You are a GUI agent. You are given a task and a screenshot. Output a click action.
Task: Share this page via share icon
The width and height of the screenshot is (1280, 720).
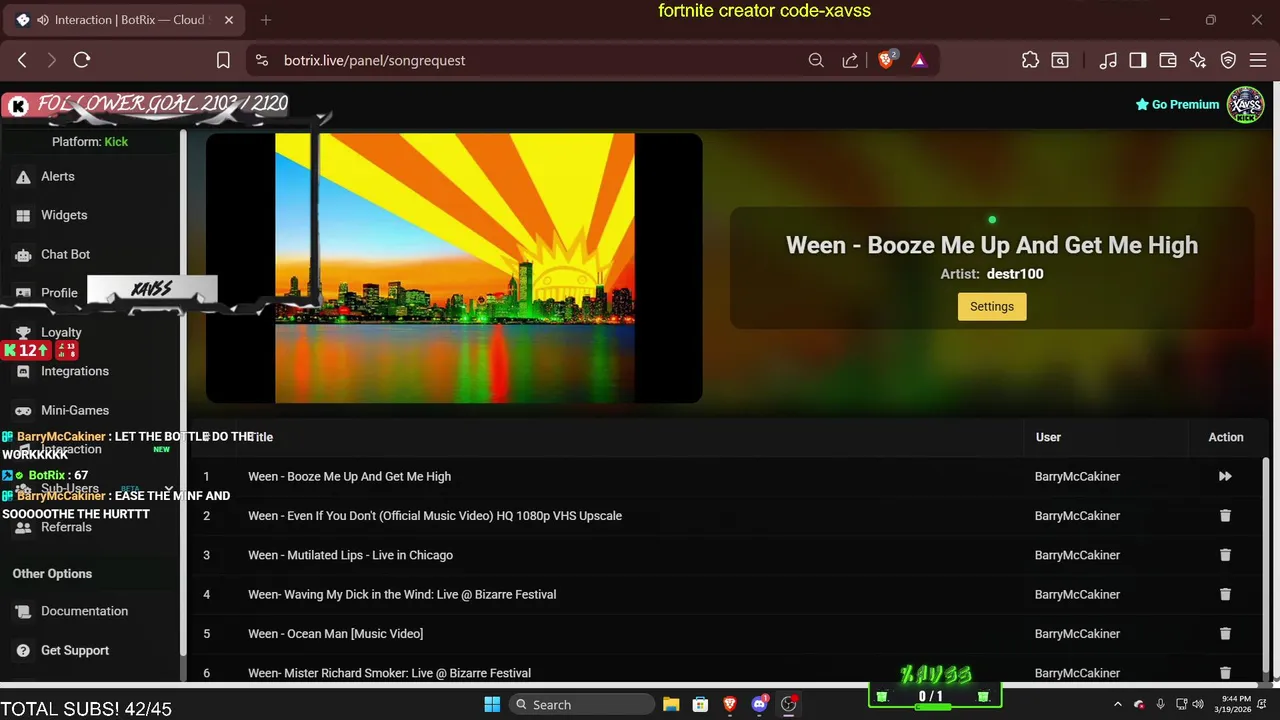click(850, 60)
